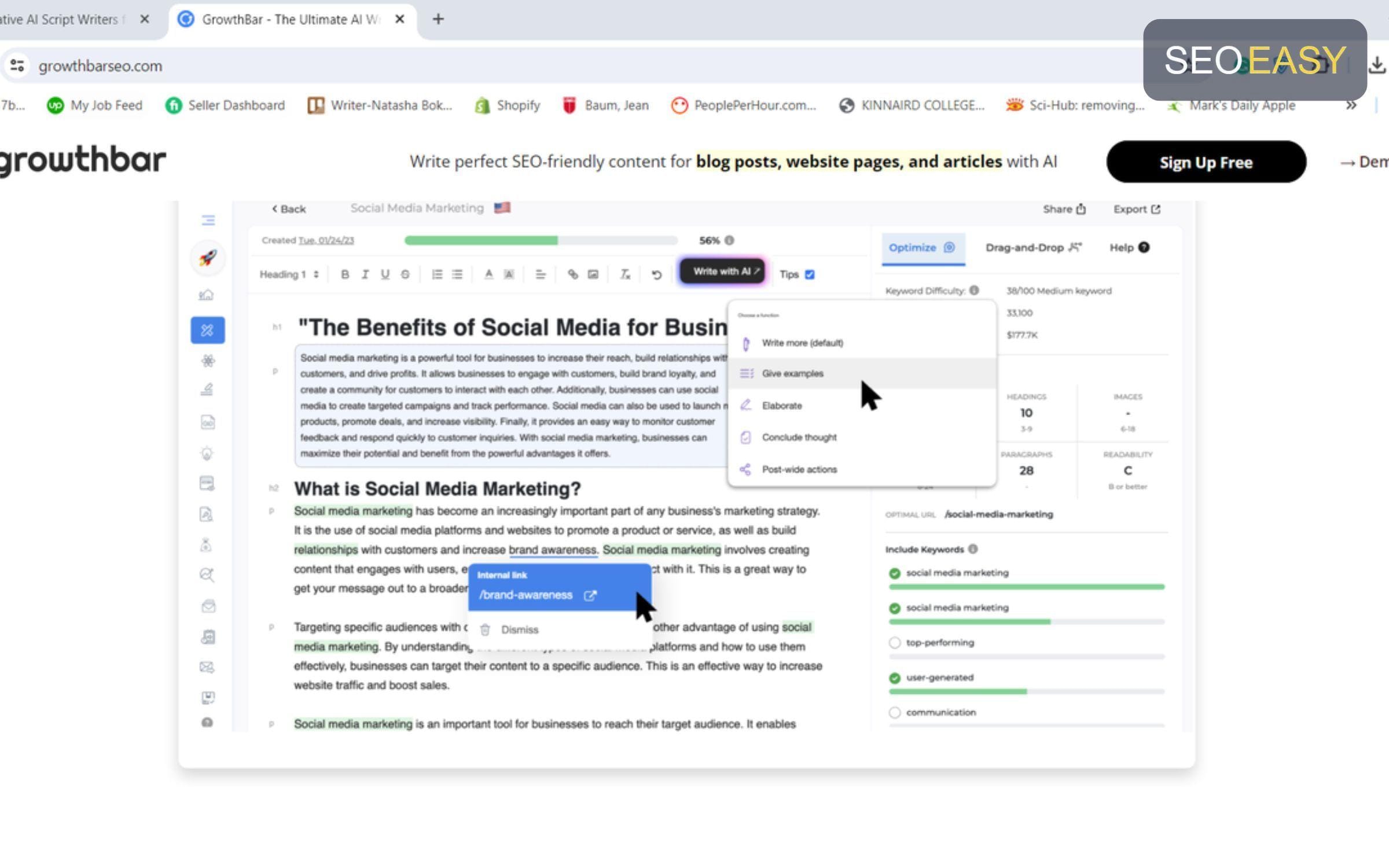Choose Conclude thought from AI menu
1389x868 pixels.
[x=862, y=437]
